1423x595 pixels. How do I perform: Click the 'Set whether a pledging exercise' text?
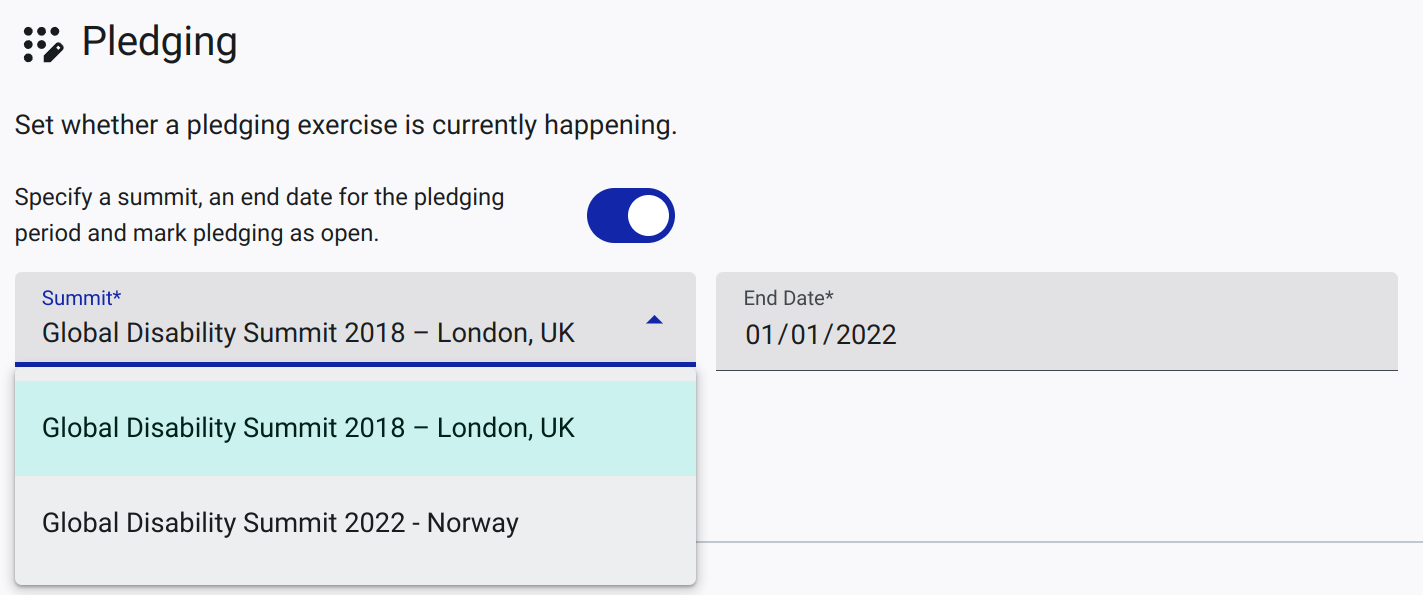click(346, 127)
